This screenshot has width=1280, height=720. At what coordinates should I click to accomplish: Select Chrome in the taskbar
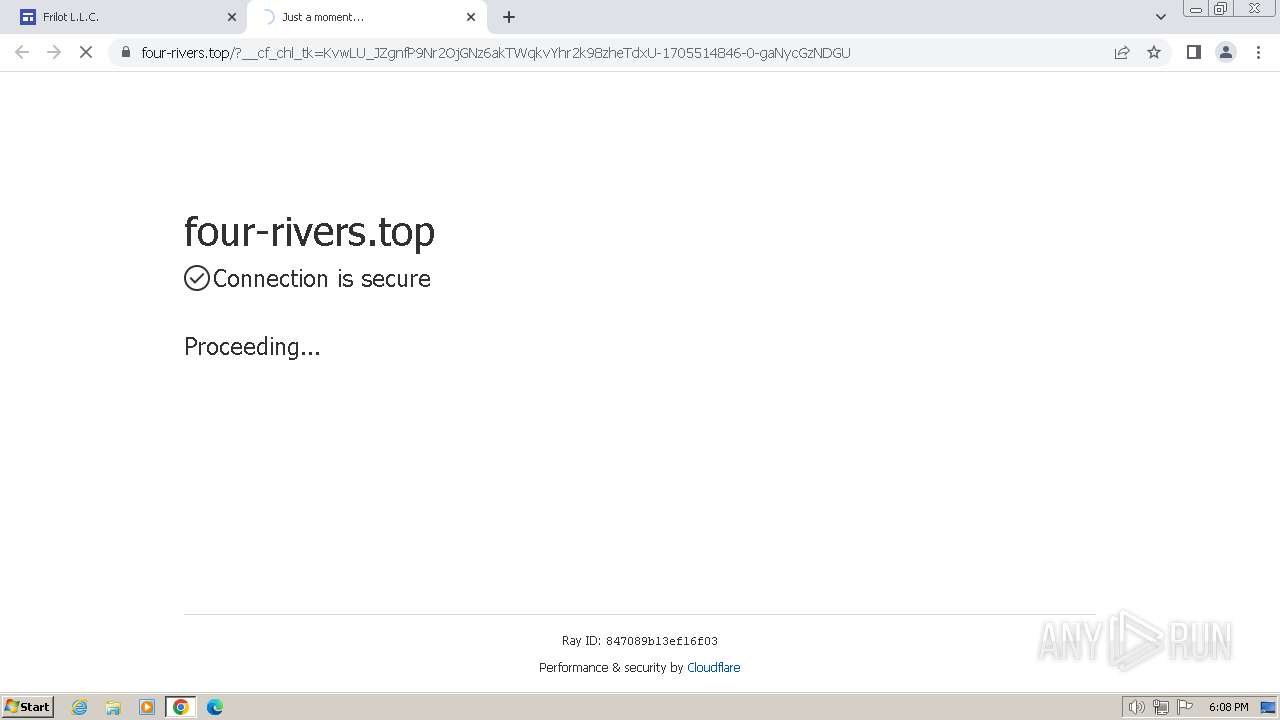181,707
